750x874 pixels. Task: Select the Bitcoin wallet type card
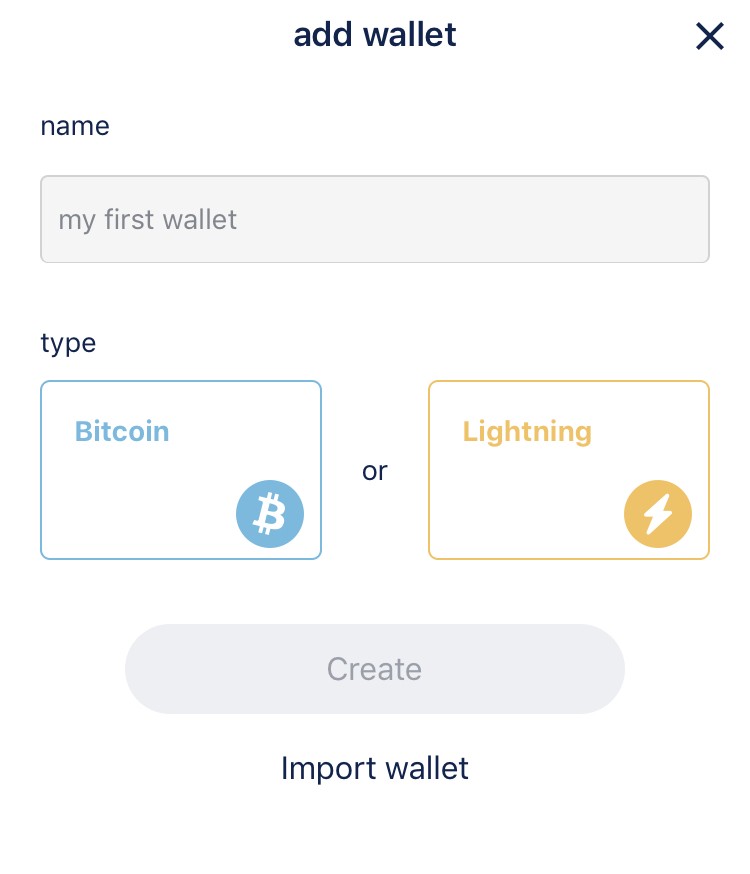(180, 470)
